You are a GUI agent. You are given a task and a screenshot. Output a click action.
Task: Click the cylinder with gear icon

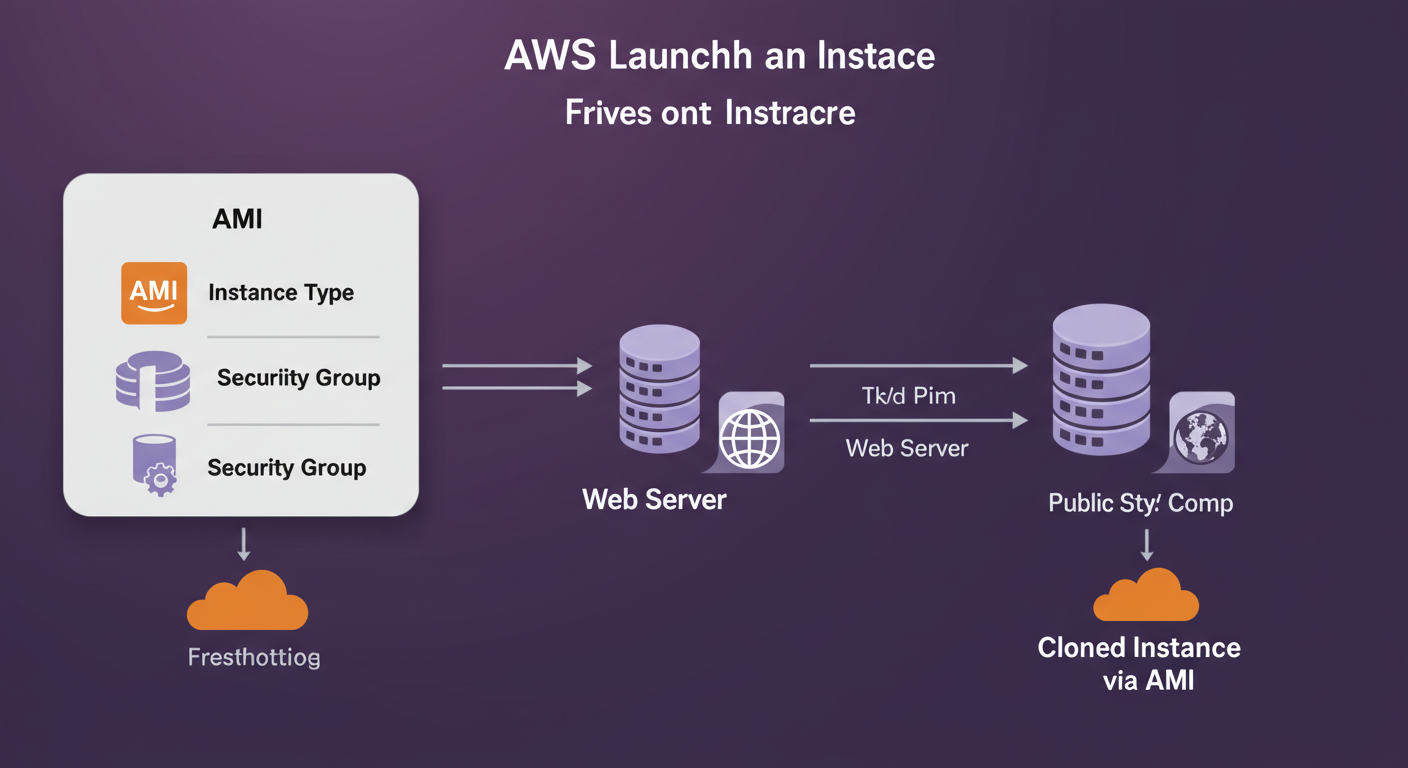click(154, 465)
